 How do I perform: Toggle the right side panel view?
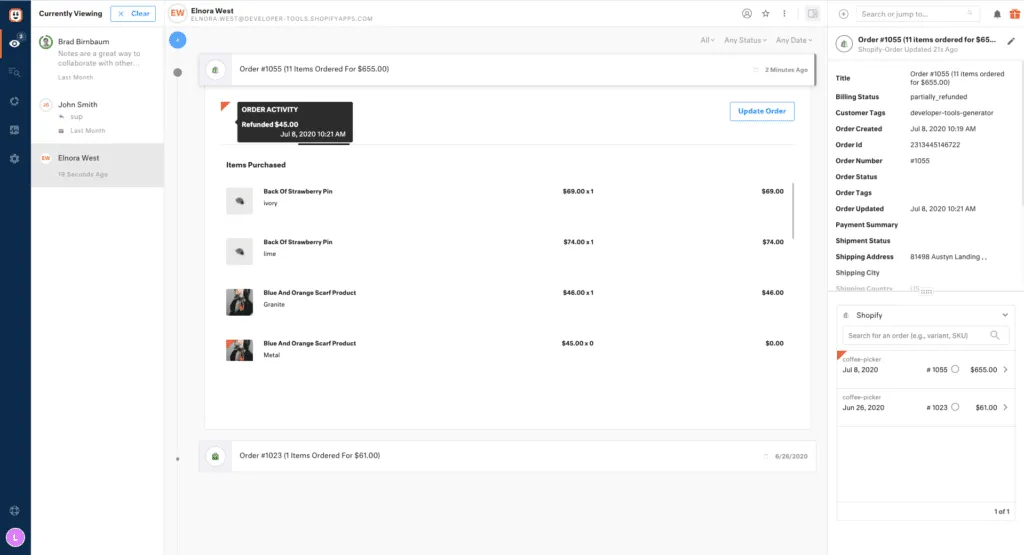click(812, 14)
